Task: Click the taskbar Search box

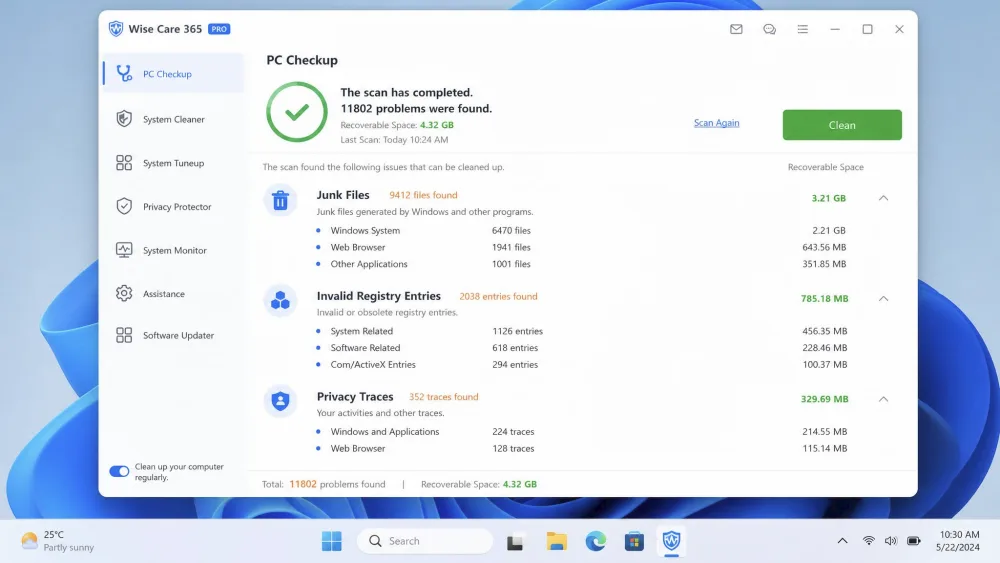Action: [425, 541]
